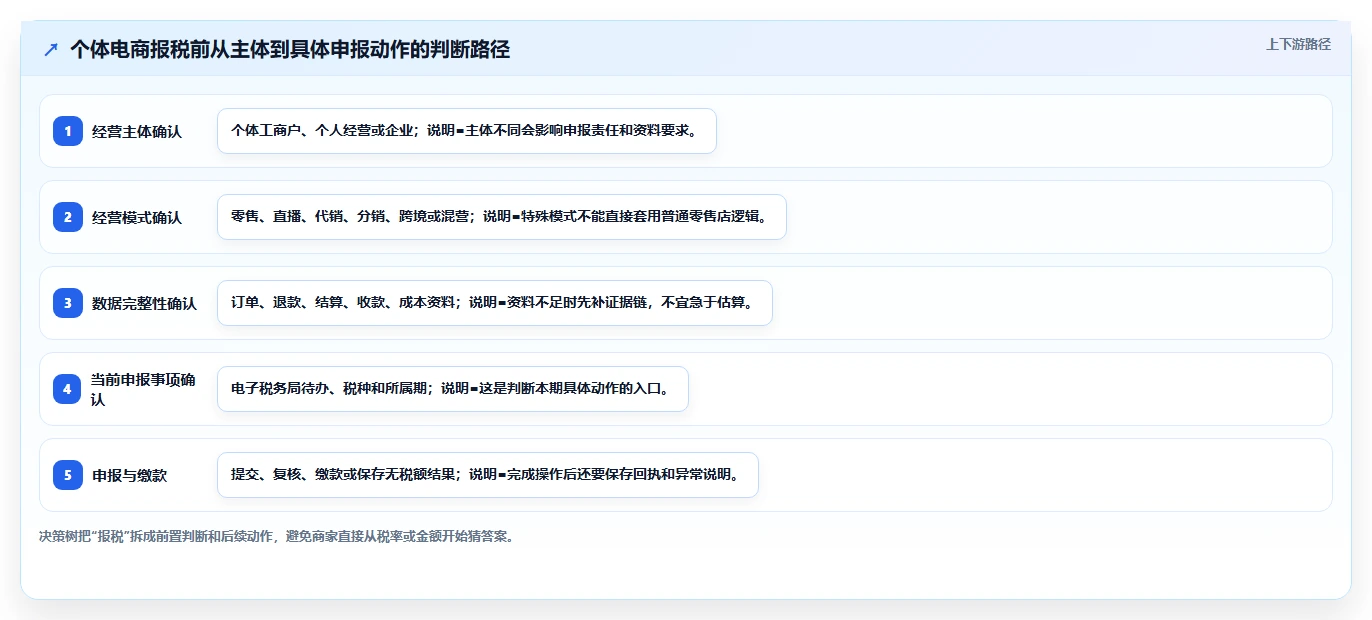The image size is (1372, 620).
Task: Select the 数据完整性确认 step label
Action: 144,303
